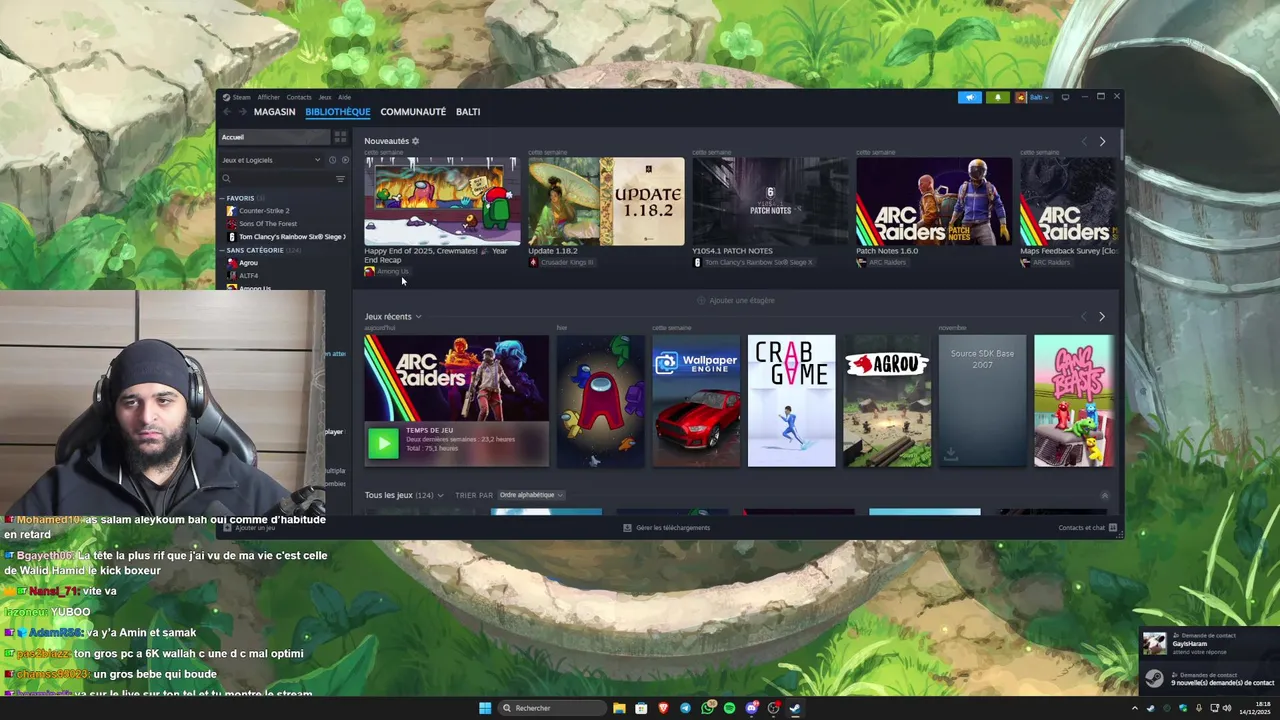Open the BIBLIOTHÈQUE tab

[x=338, y=112]
